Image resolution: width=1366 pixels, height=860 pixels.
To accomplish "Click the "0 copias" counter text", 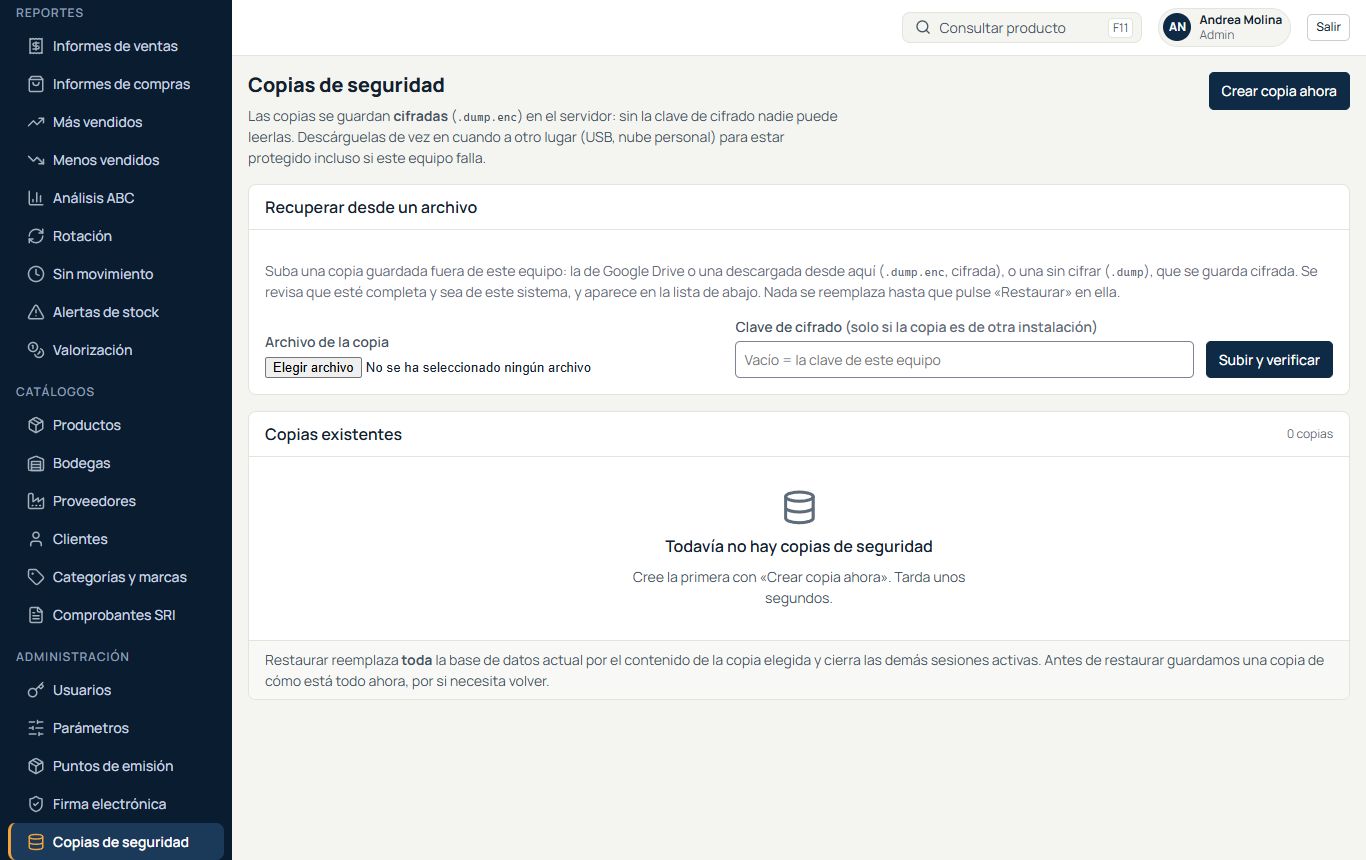I will (x=1310, y=434).
